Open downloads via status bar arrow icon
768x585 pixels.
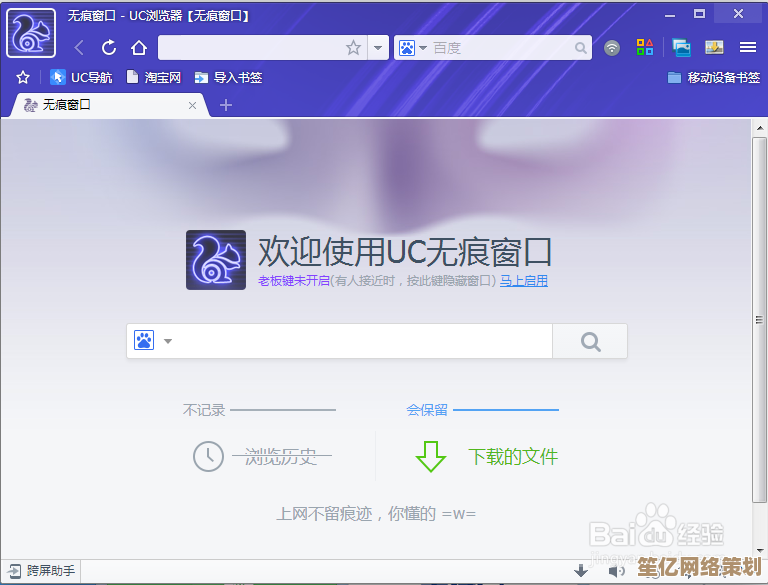coord(581,571)
